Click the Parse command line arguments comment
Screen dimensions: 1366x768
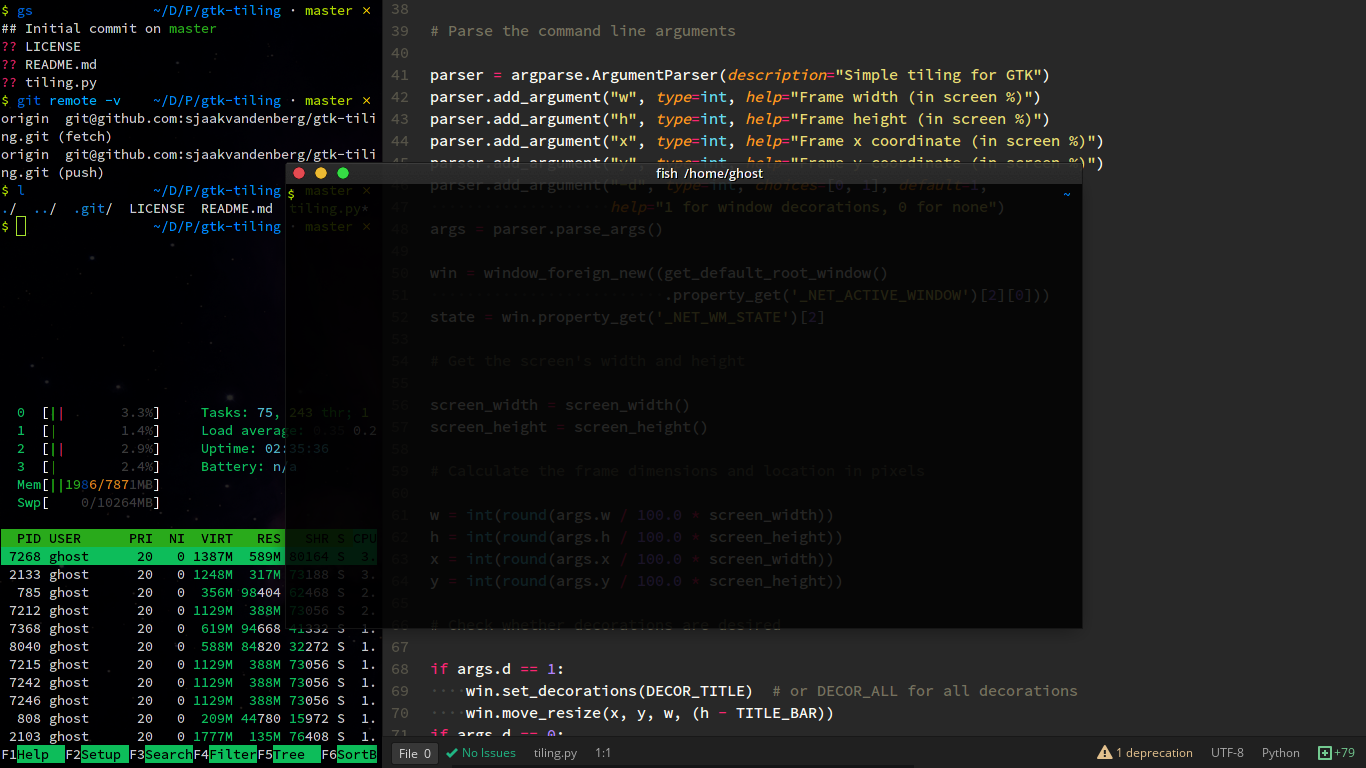[582, 31]
